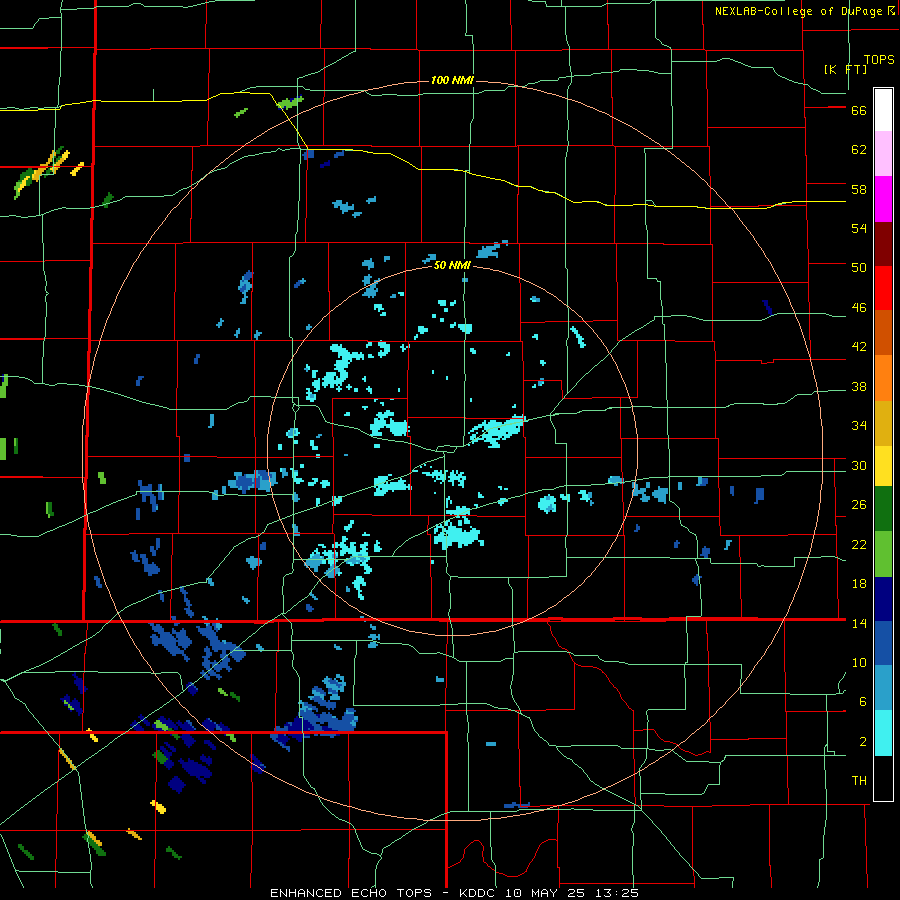
Task: Select the maroon legend swatch
Action: coord(883,244)
